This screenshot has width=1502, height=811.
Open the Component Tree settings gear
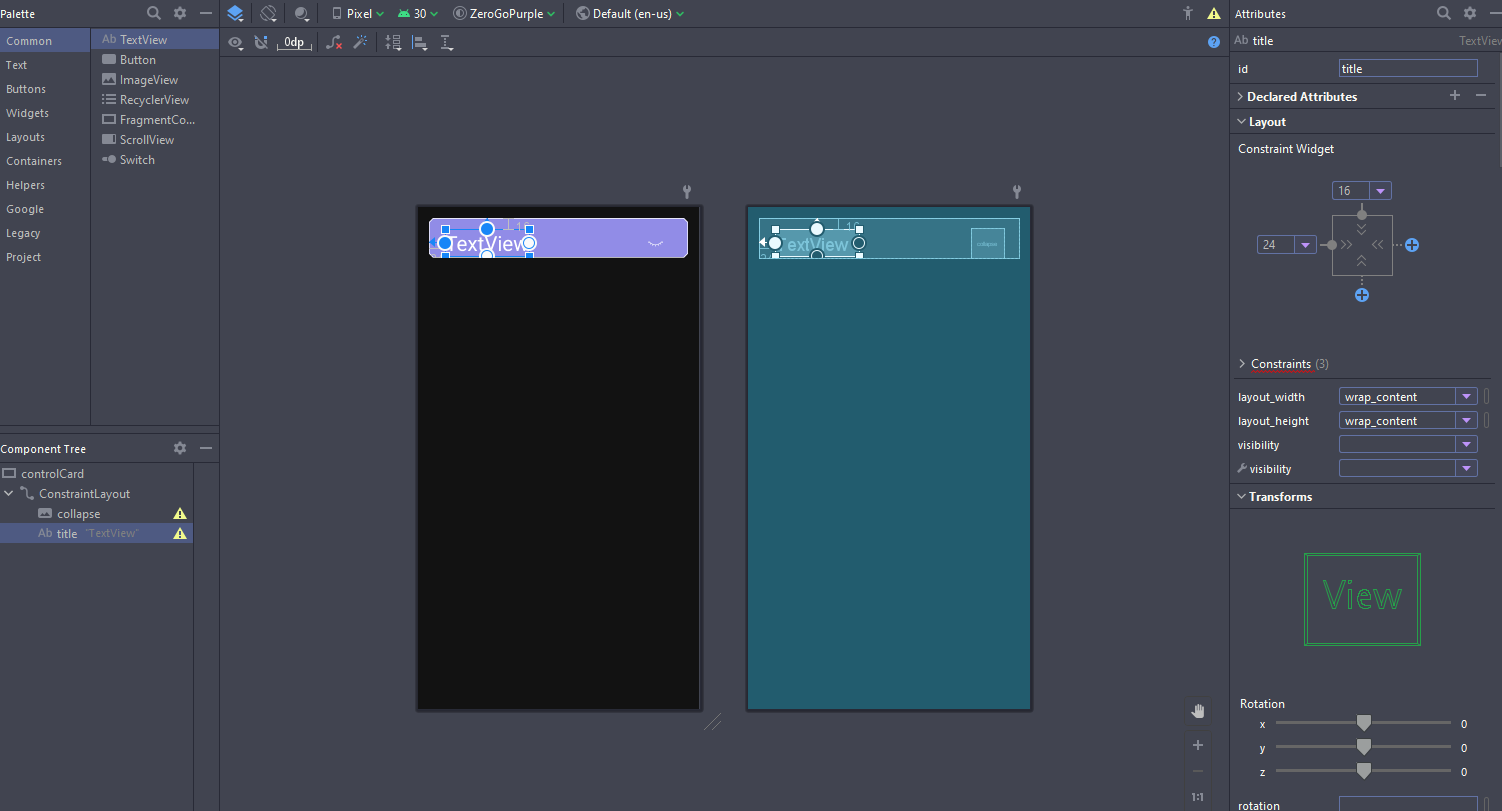point(180,448)
